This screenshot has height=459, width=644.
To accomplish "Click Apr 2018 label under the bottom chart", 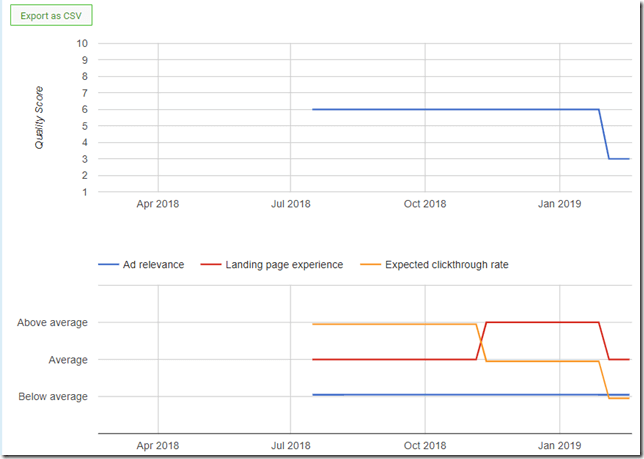I will coord(157,445).
